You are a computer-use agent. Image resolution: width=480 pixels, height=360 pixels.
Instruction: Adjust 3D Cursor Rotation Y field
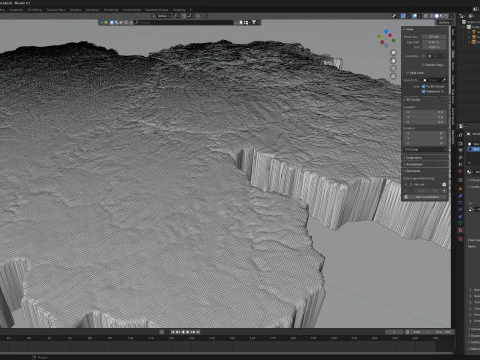(424, 138)
